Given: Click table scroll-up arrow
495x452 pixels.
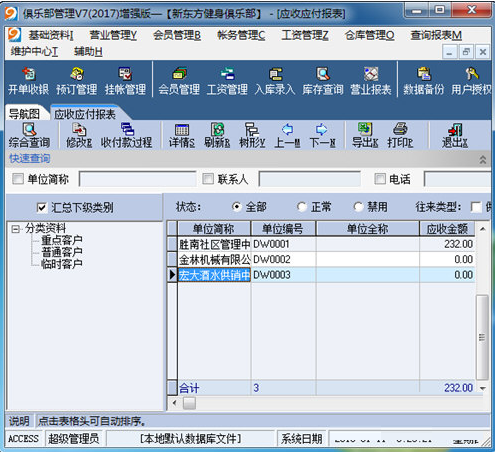Looking at the screenshot, I should tap(482, 229).
